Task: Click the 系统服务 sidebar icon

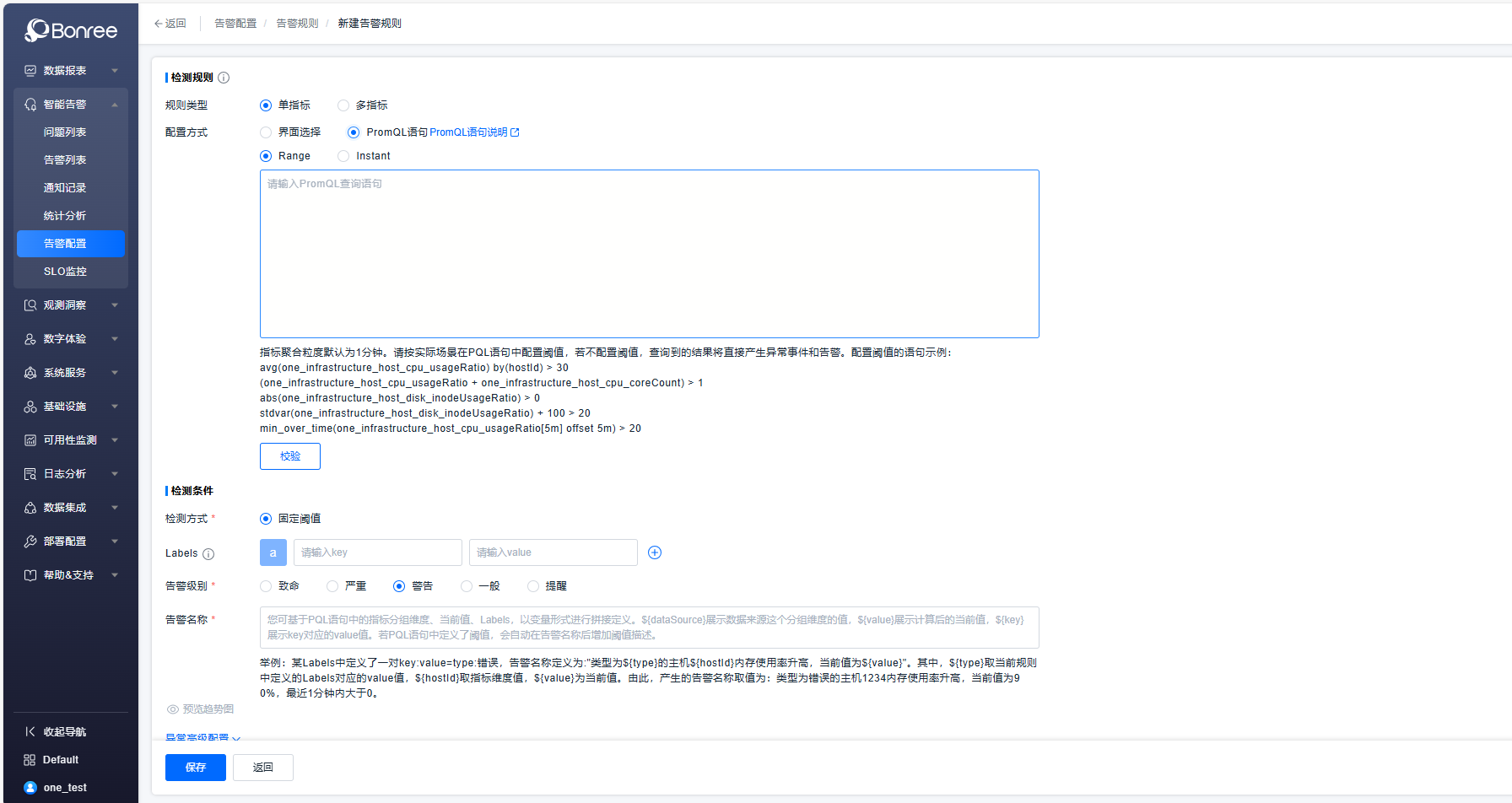Action: click(x=30, y=372)
